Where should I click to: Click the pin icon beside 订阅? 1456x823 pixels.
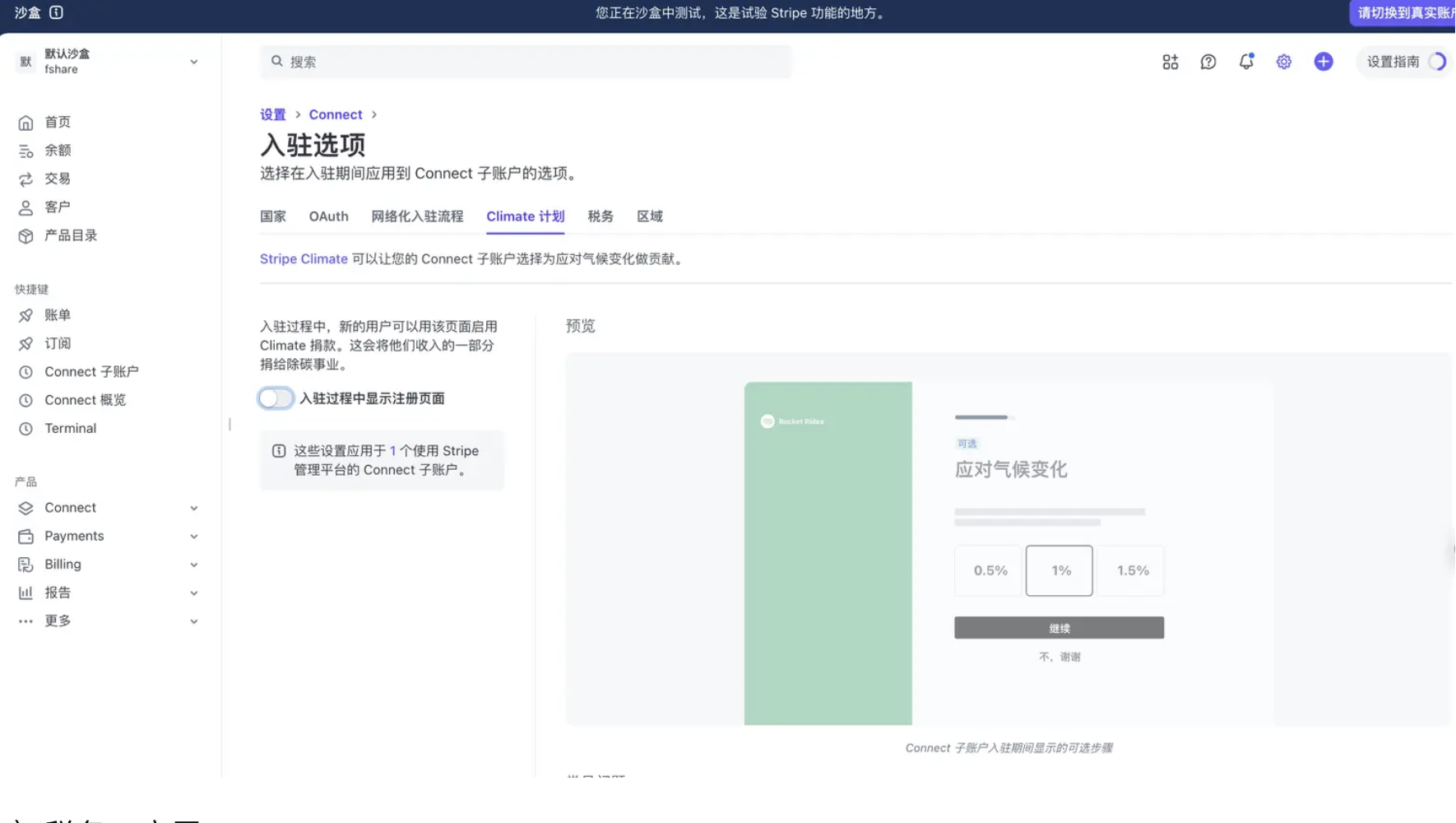(x=26, y=344)
